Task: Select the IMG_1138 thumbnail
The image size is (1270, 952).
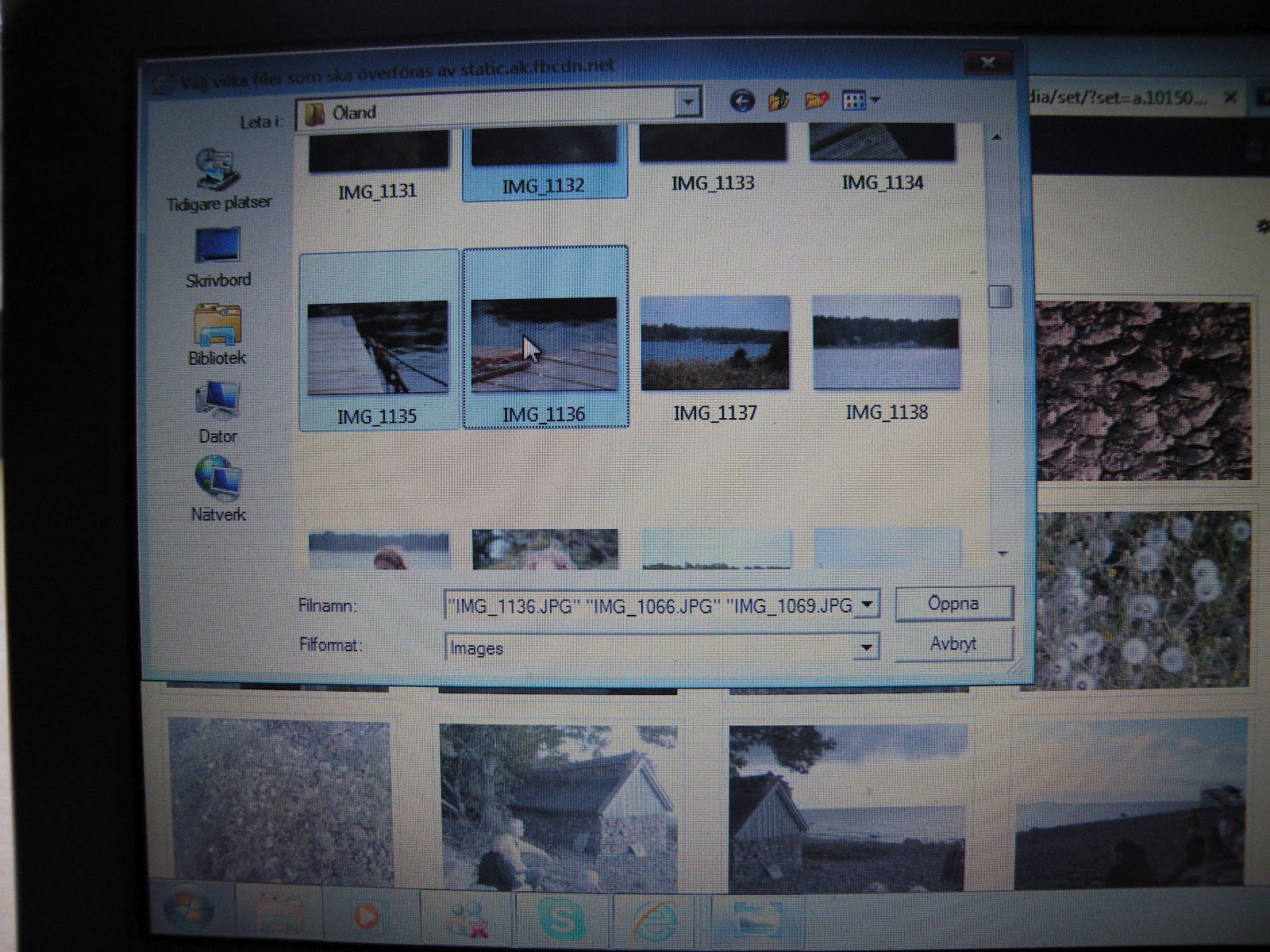Action: 887,342
